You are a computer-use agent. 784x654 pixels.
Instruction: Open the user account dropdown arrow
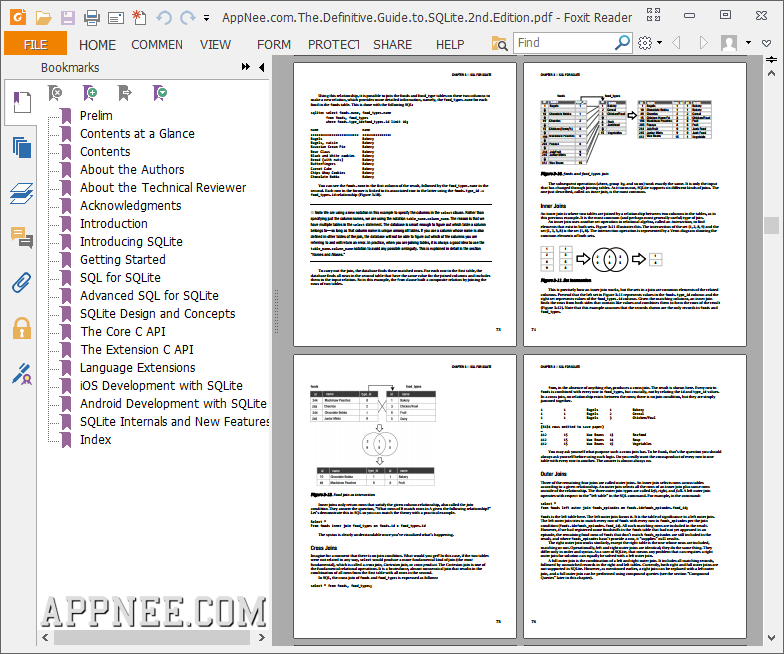coord(748,43)
